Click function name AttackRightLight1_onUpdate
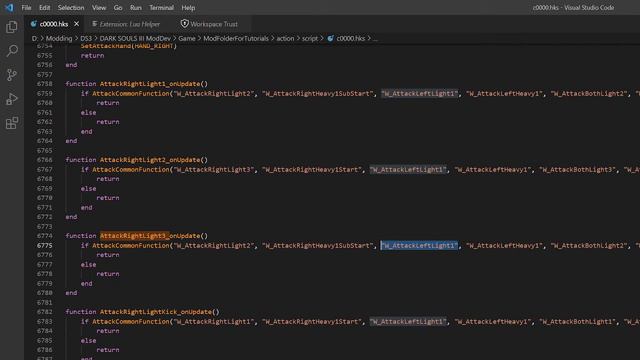Viewport: 640px width, 360px height. (x=150, y=84)
